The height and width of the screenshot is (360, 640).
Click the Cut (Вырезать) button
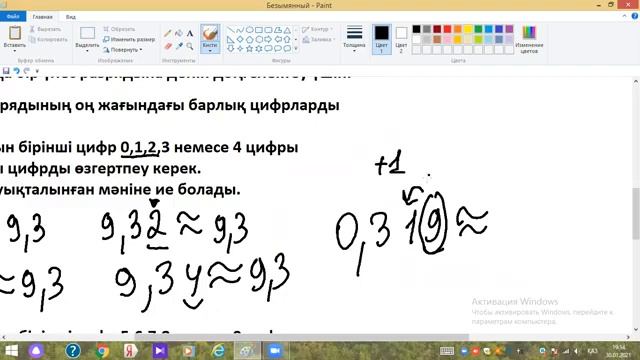coord(45,29)
